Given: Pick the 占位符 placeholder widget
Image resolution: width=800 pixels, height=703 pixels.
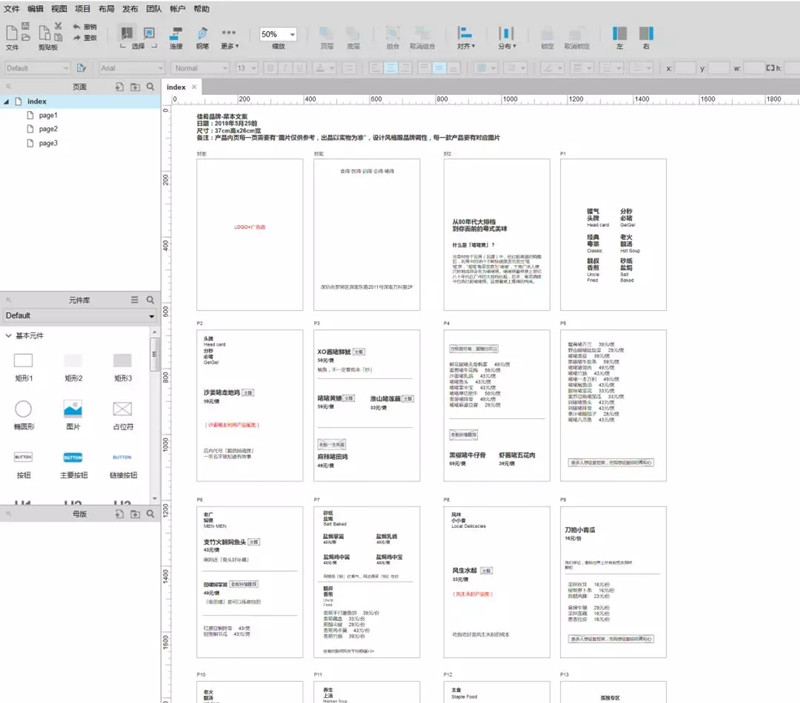Looking at the screenshot, I should point(122,409).
